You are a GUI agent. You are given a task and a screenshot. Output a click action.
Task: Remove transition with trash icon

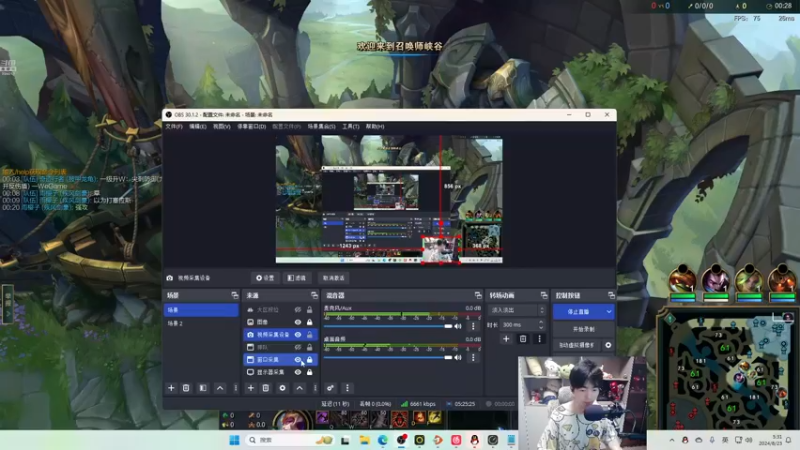point(523,339)
